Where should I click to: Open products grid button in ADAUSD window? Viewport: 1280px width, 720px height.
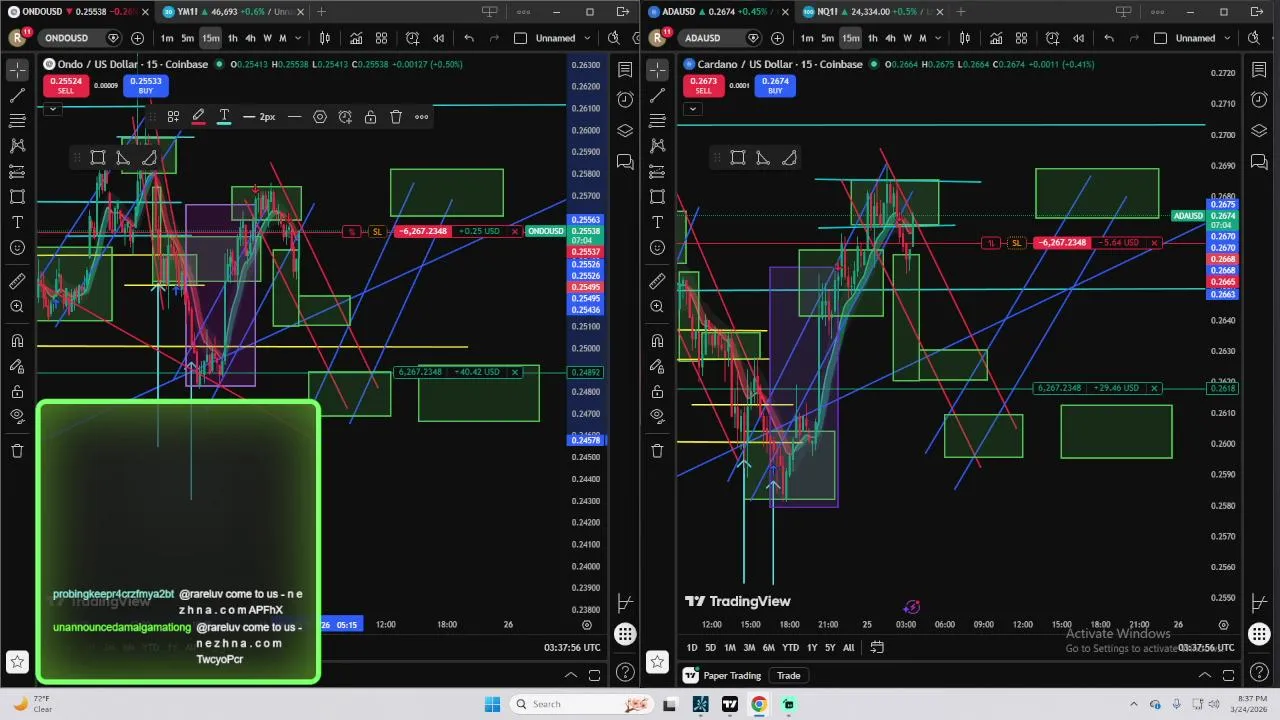click(1259, 634)
